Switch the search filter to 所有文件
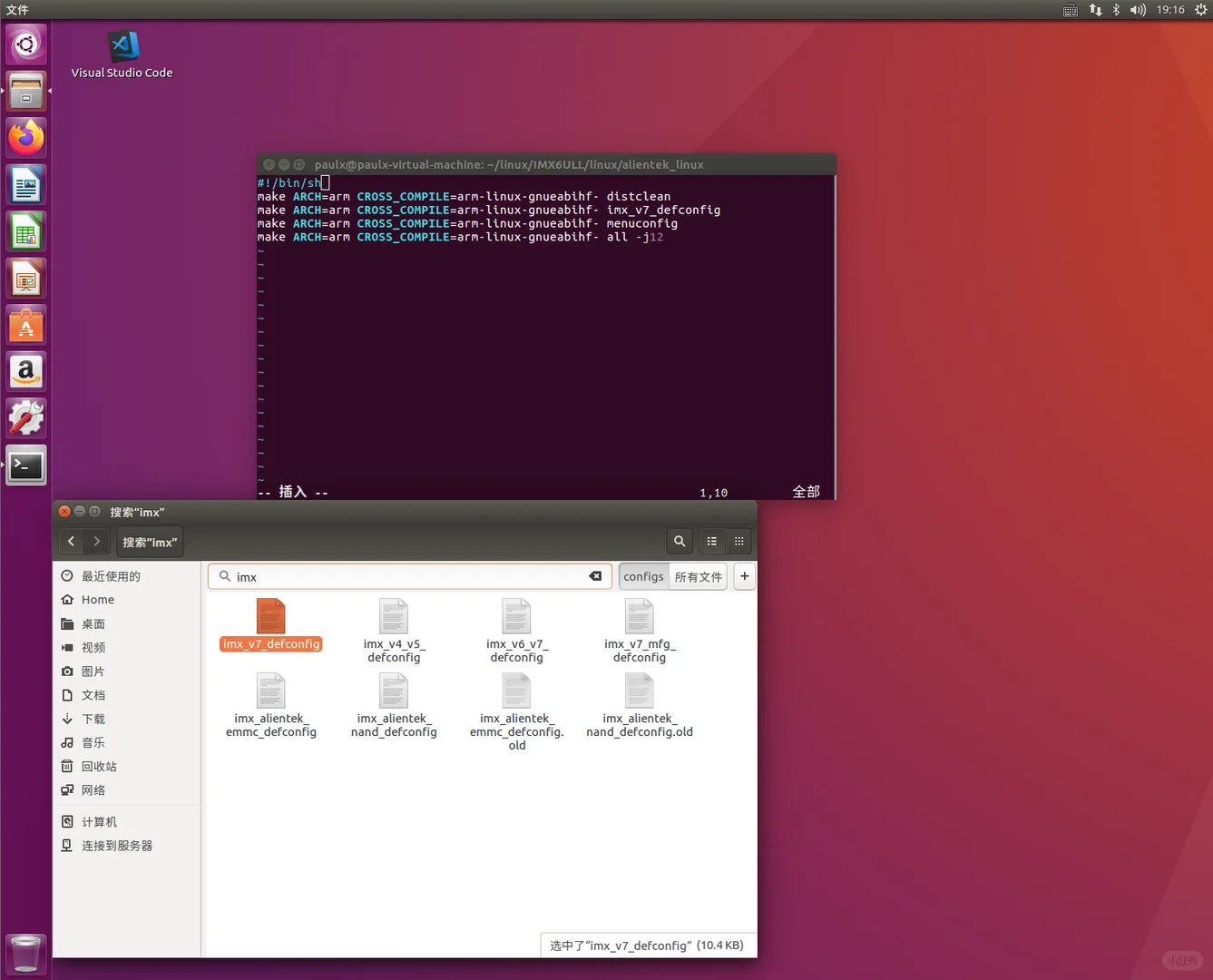 698,576
